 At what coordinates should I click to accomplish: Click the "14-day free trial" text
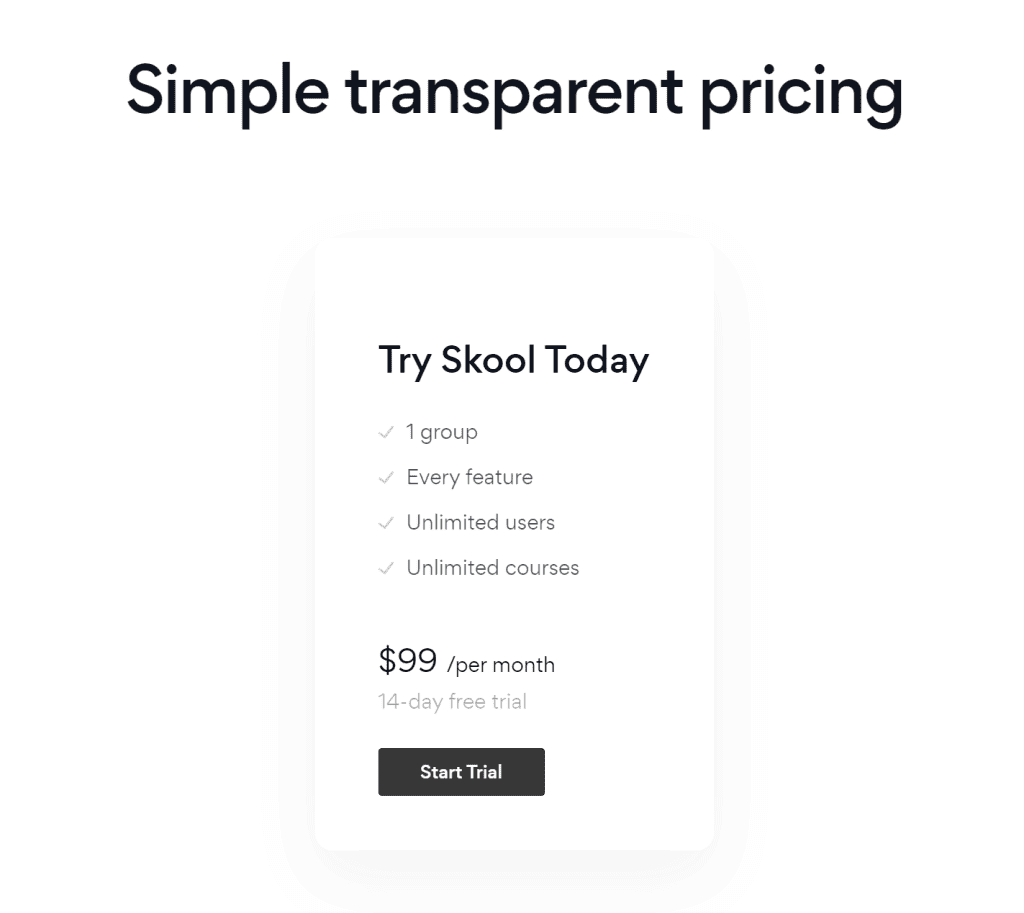[452, 701]
